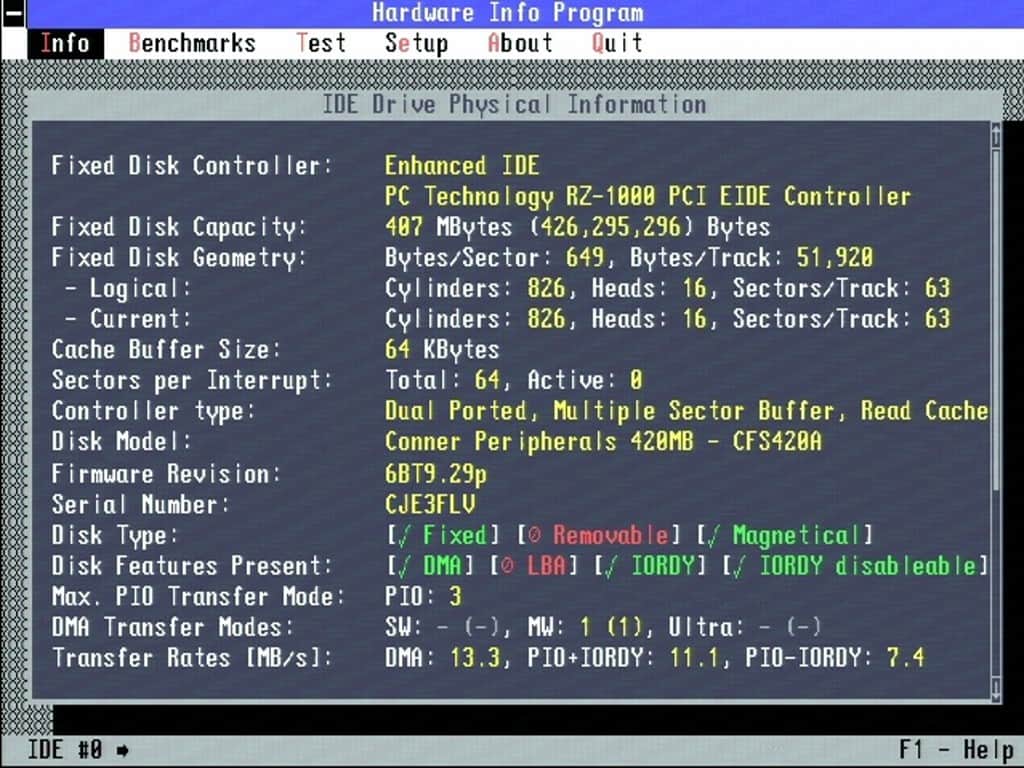Click the MW: 1 (1) DMA mode value
The height and width of the screenshot is (768, 1024).
[586, 627]
